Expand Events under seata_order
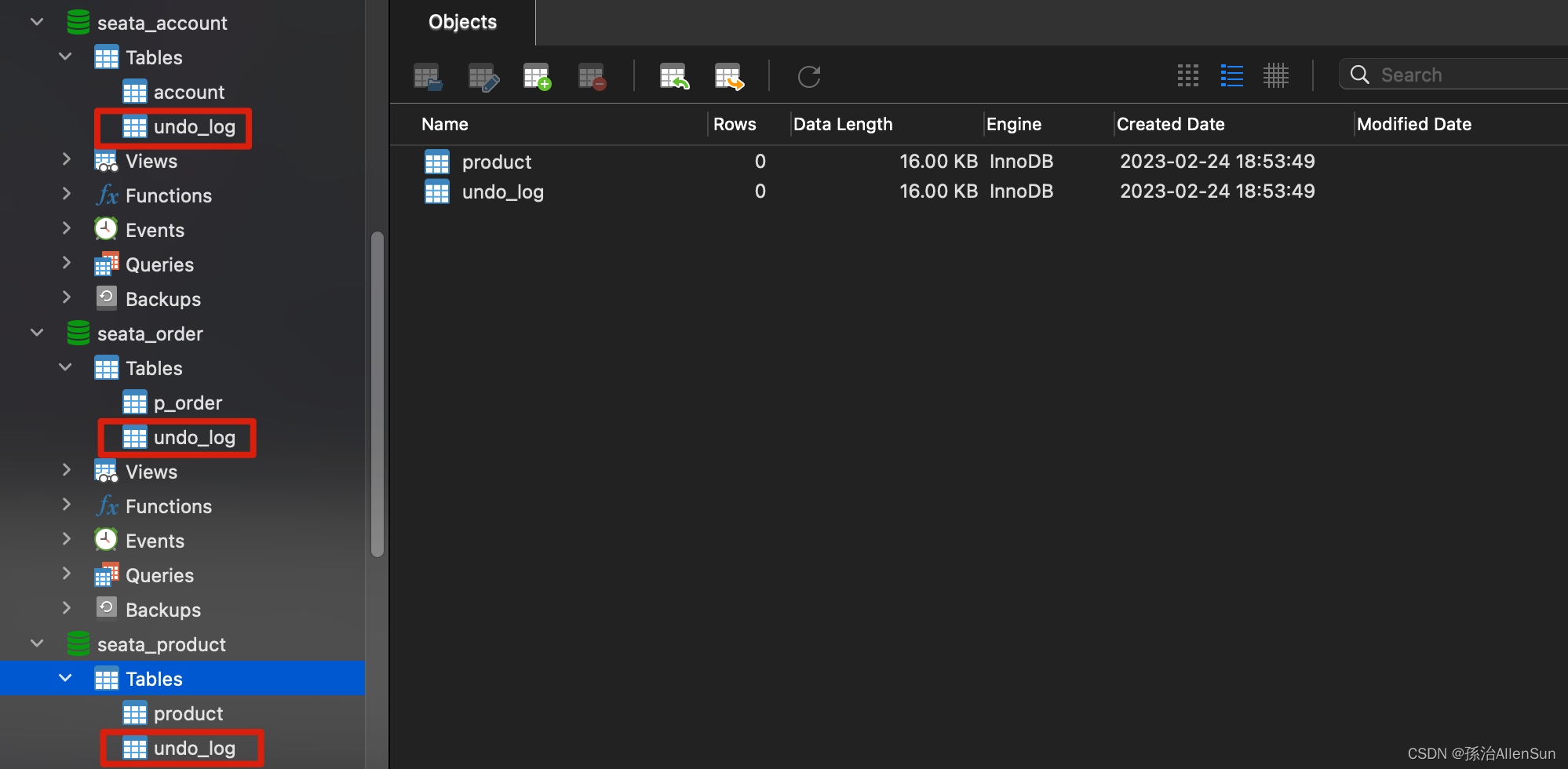 [x=67, y=539]
